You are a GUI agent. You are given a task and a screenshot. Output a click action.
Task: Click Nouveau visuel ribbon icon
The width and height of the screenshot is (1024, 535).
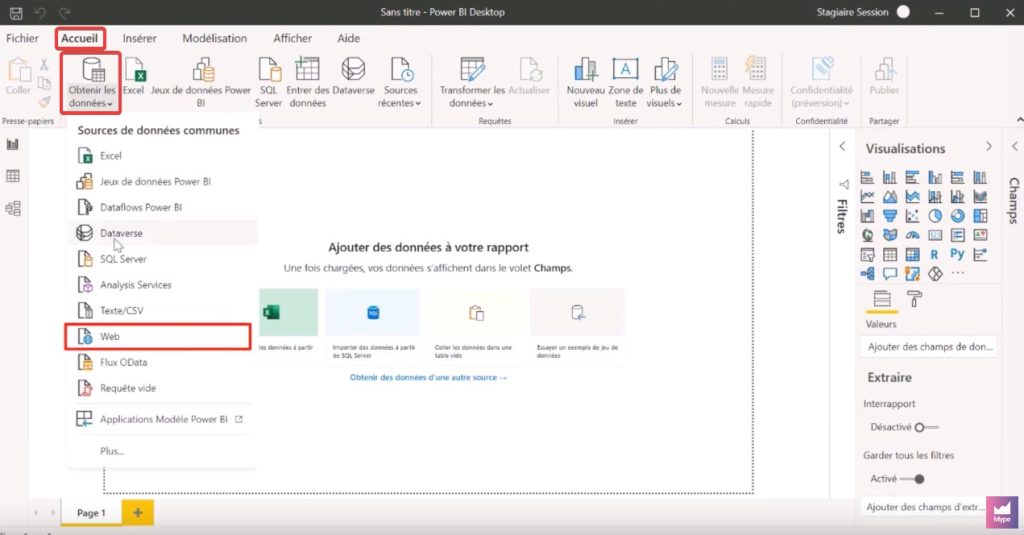click(585, 83)
